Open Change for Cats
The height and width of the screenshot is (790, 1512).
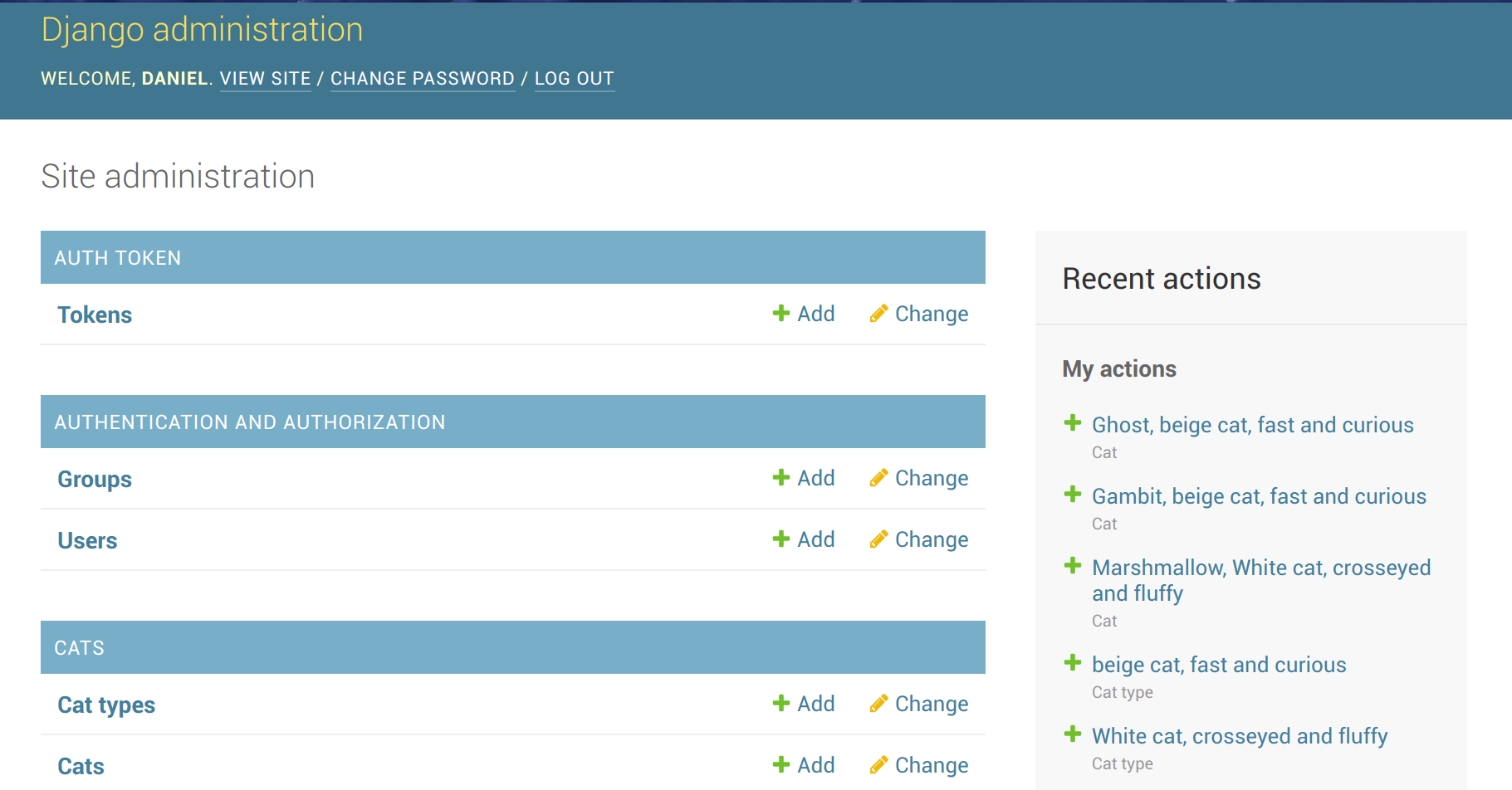(932, 765)
